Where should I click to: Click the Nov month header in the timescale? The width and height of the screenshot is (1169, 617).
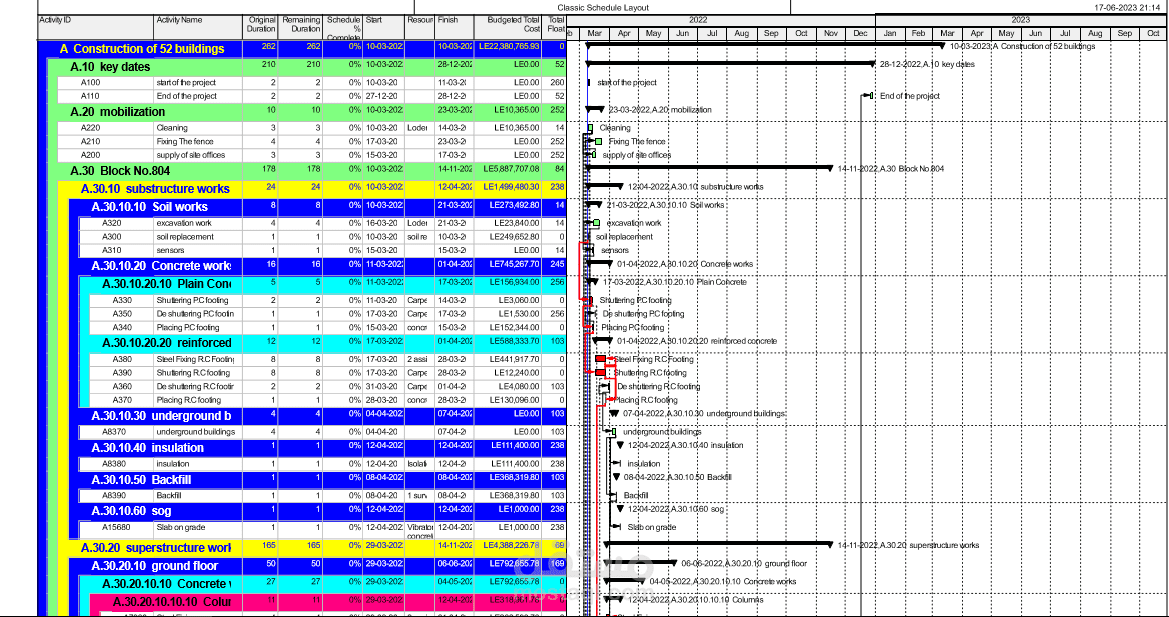[831, 34]
